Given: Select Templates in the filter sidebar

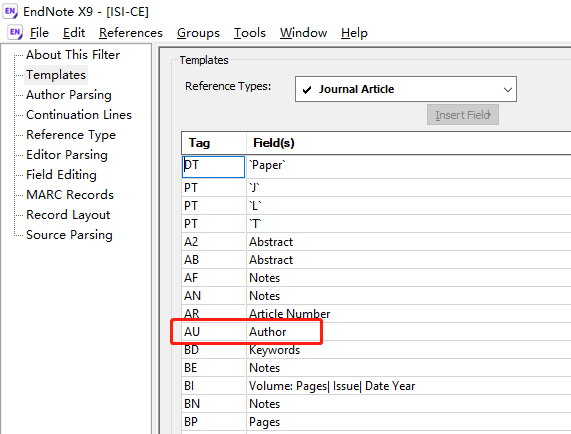Looking at the screenshot, I should (56, 75).
